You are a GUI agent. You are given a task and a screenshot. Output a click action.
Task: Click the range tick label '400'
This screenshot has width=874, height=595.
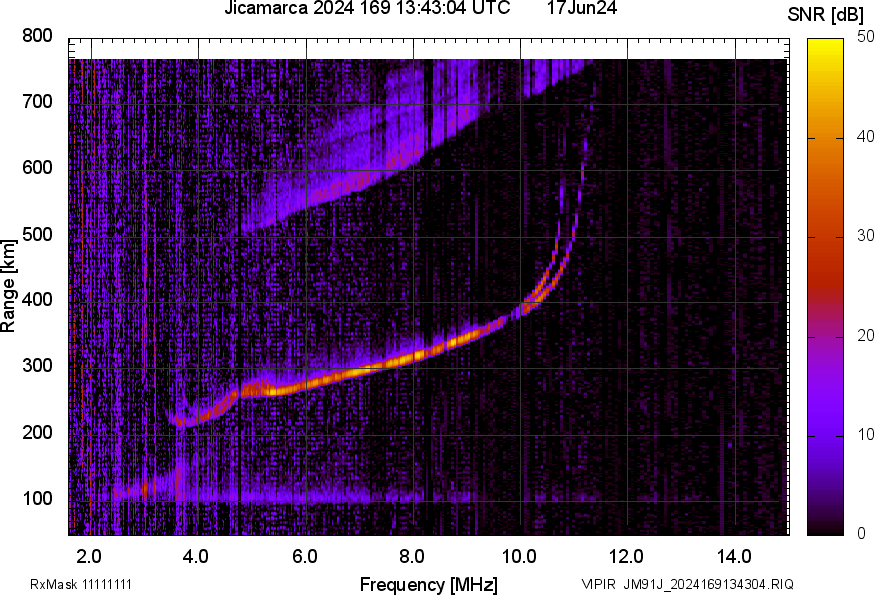tap(37, 299)
